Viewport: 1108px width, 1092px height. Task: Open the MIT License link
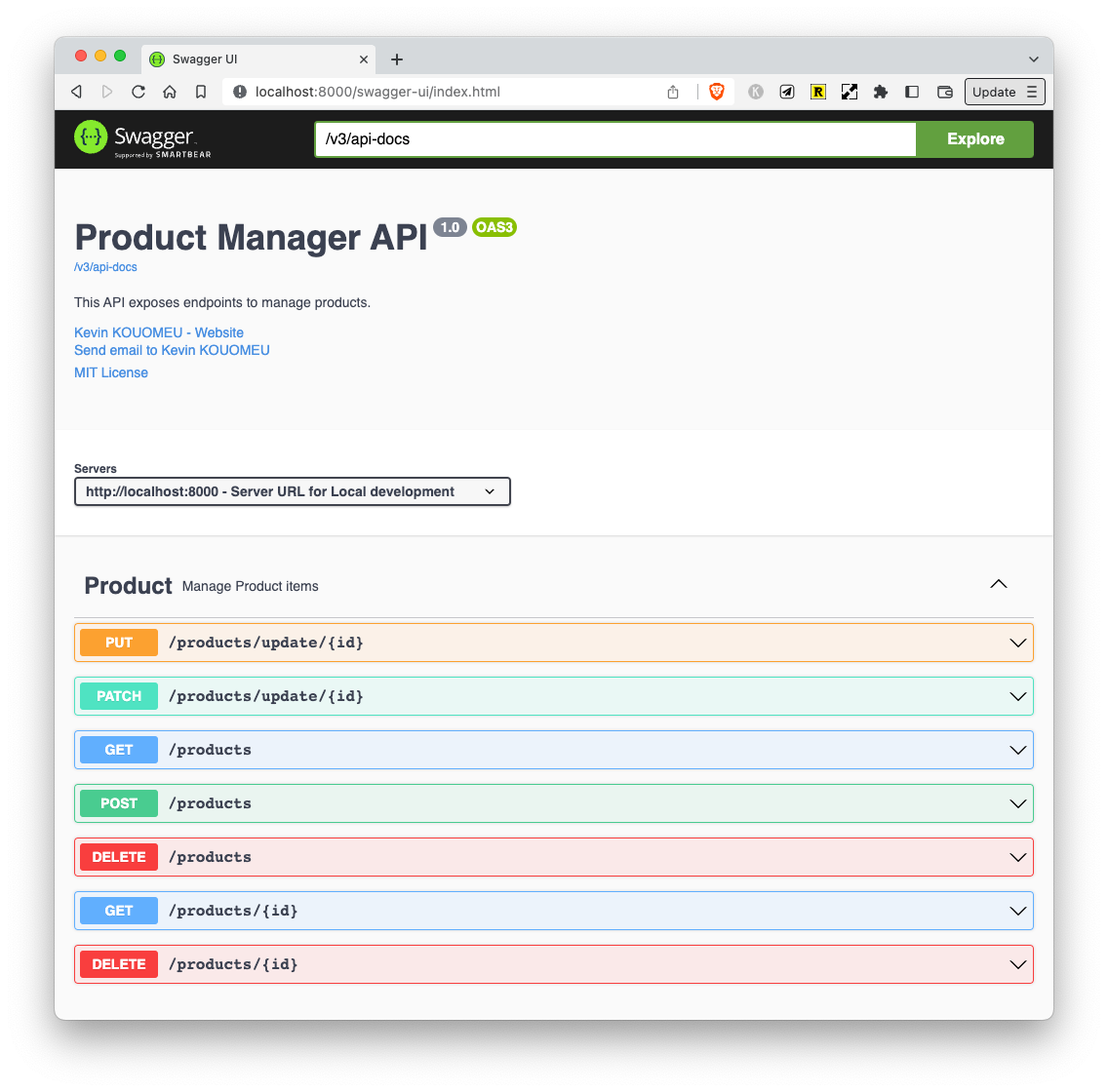click(x=110, y=371)
